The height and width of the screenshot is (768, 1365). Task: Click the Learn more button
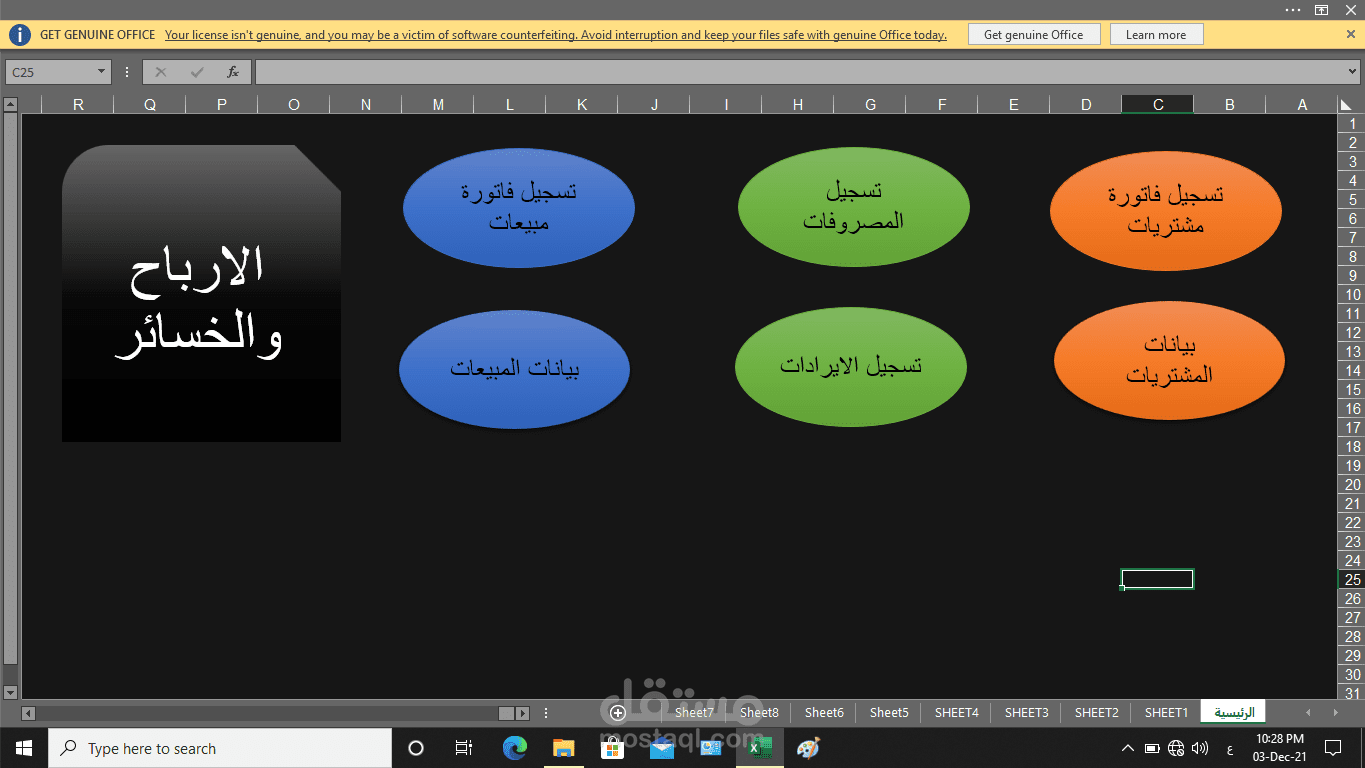coord(1156,34)
